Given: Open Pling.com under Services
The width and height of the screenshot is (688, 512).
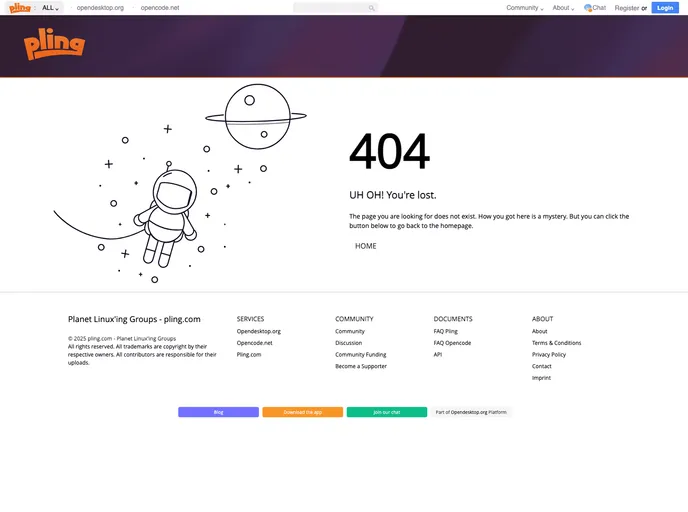Looking at the screenshot, I should [x=249, y=354].
